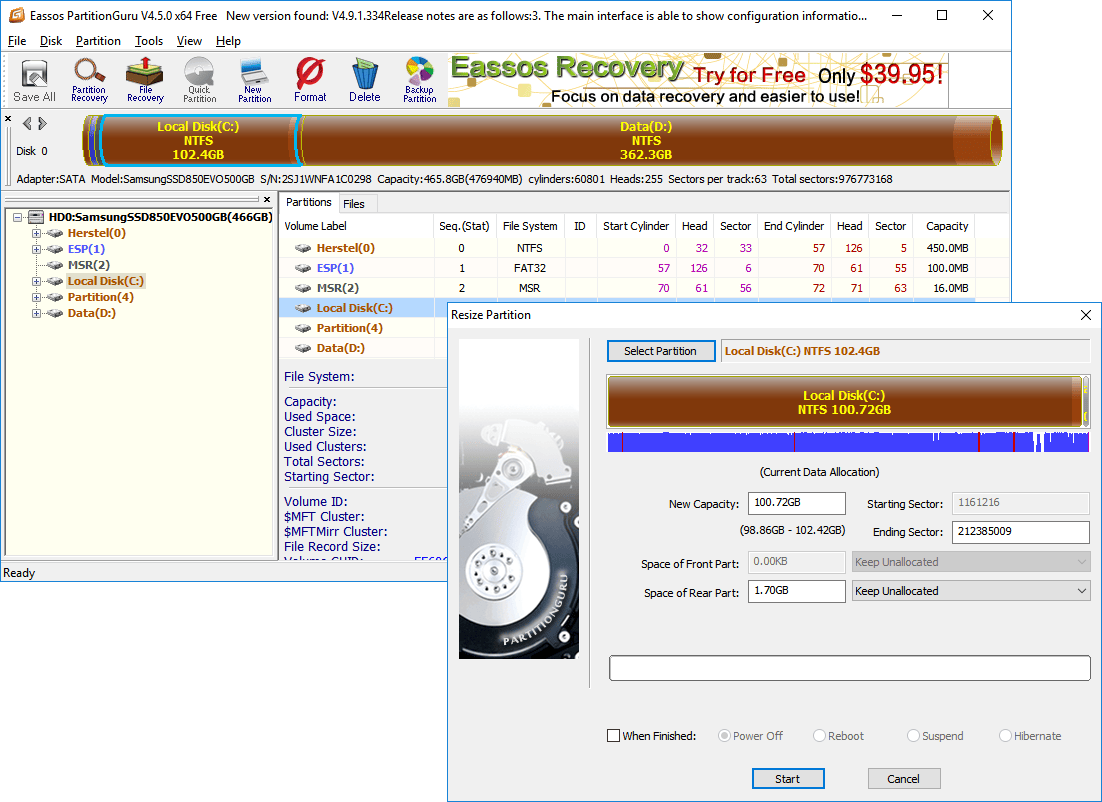The height and width of the screenshot is (802, 1102).
Task: Click the Quick Partition icon
Action: point(200,80)
